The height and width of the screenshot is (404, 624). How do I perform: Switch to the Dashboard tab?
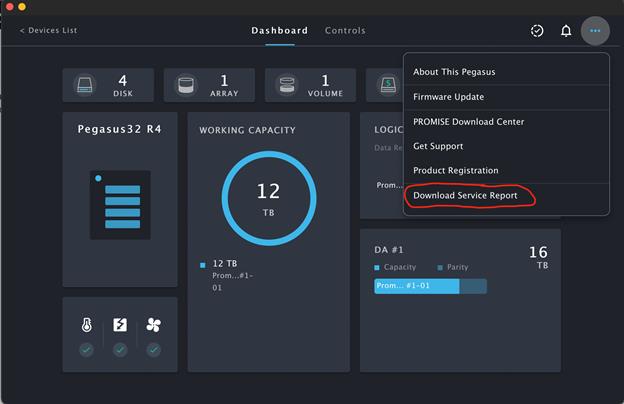point(280,31)
